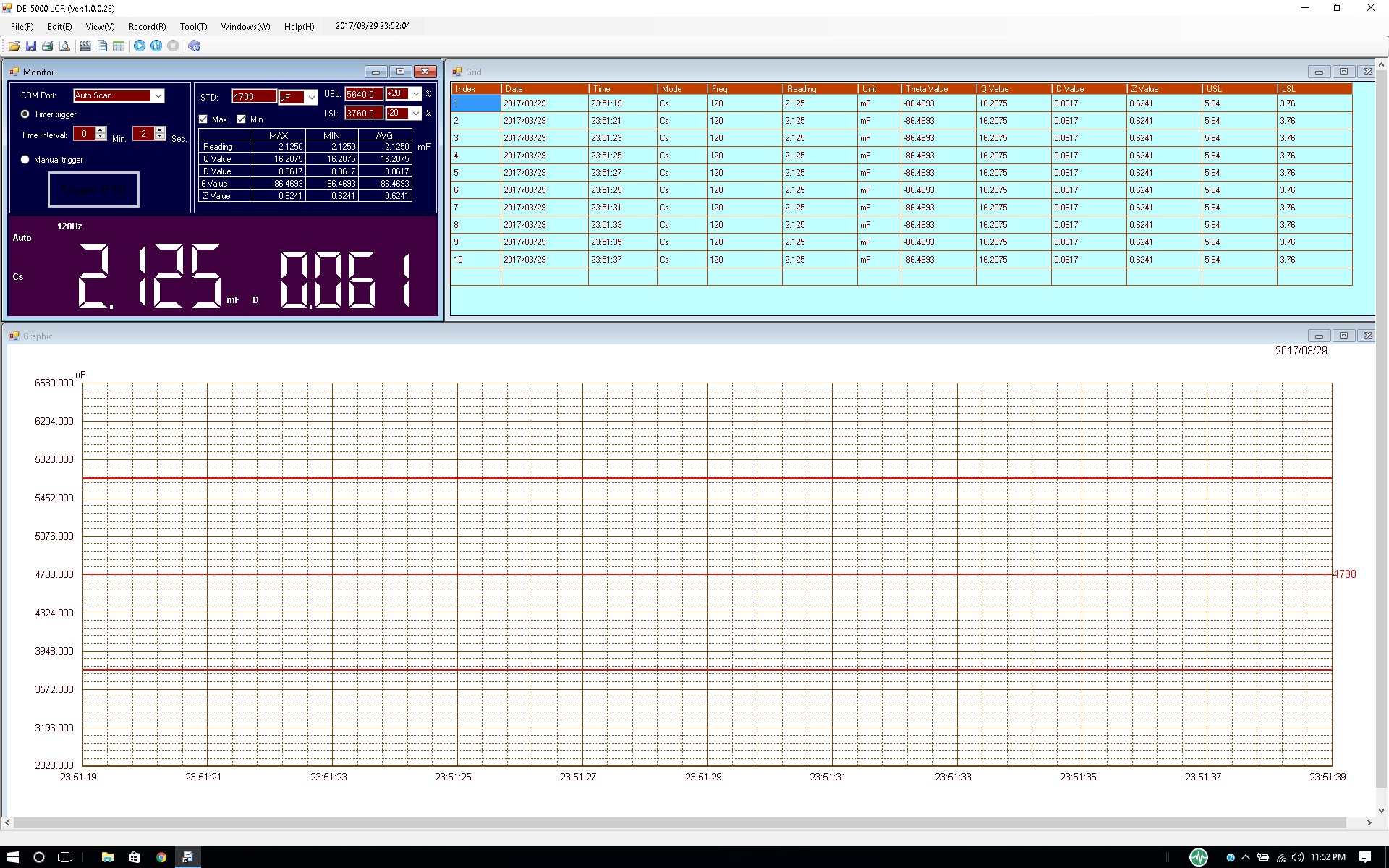
Task: Show the Grid window via table icon
Action: (x=119, y=46)
